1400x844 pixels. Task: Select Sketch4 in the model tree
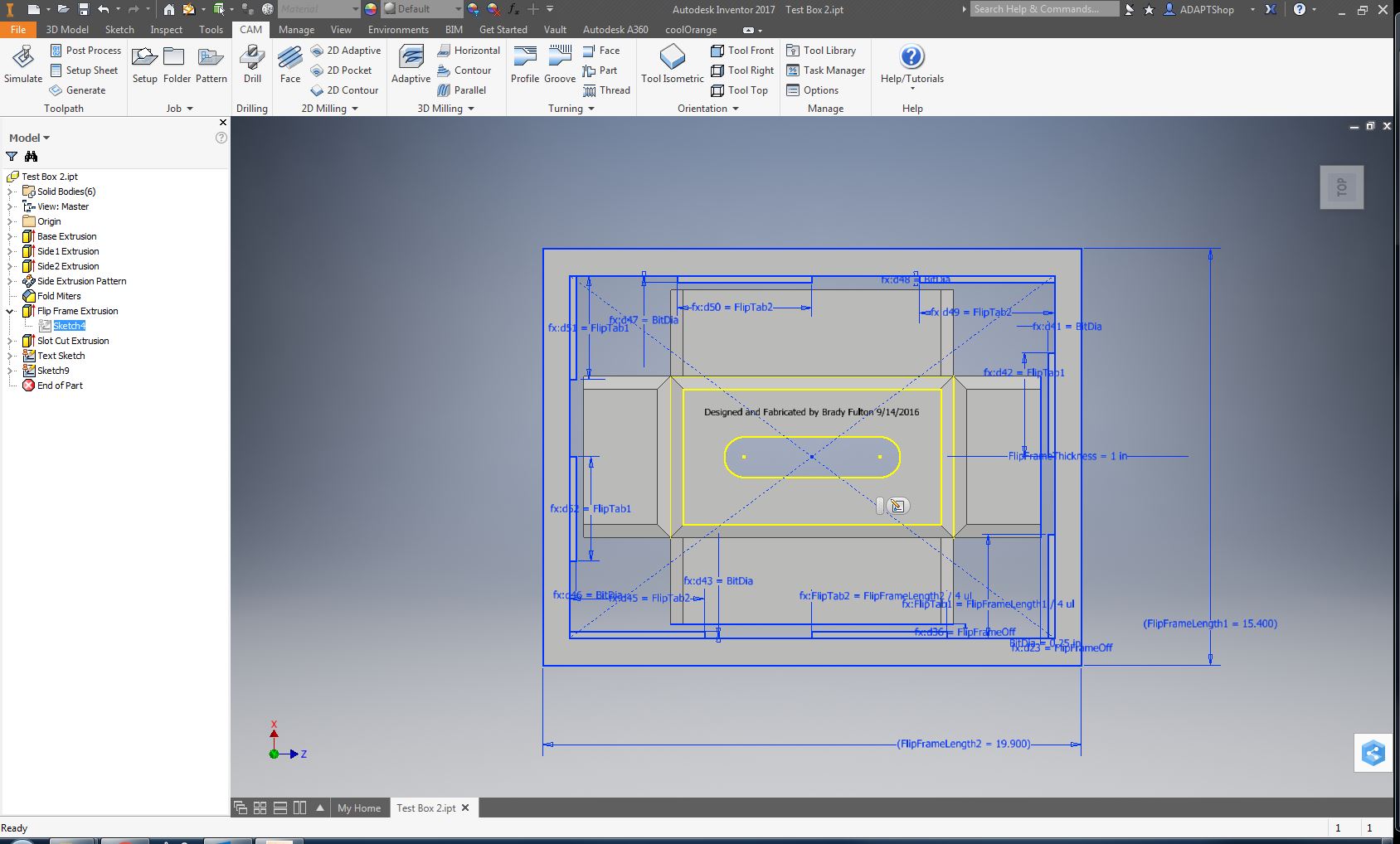click(x=69, y=326)
